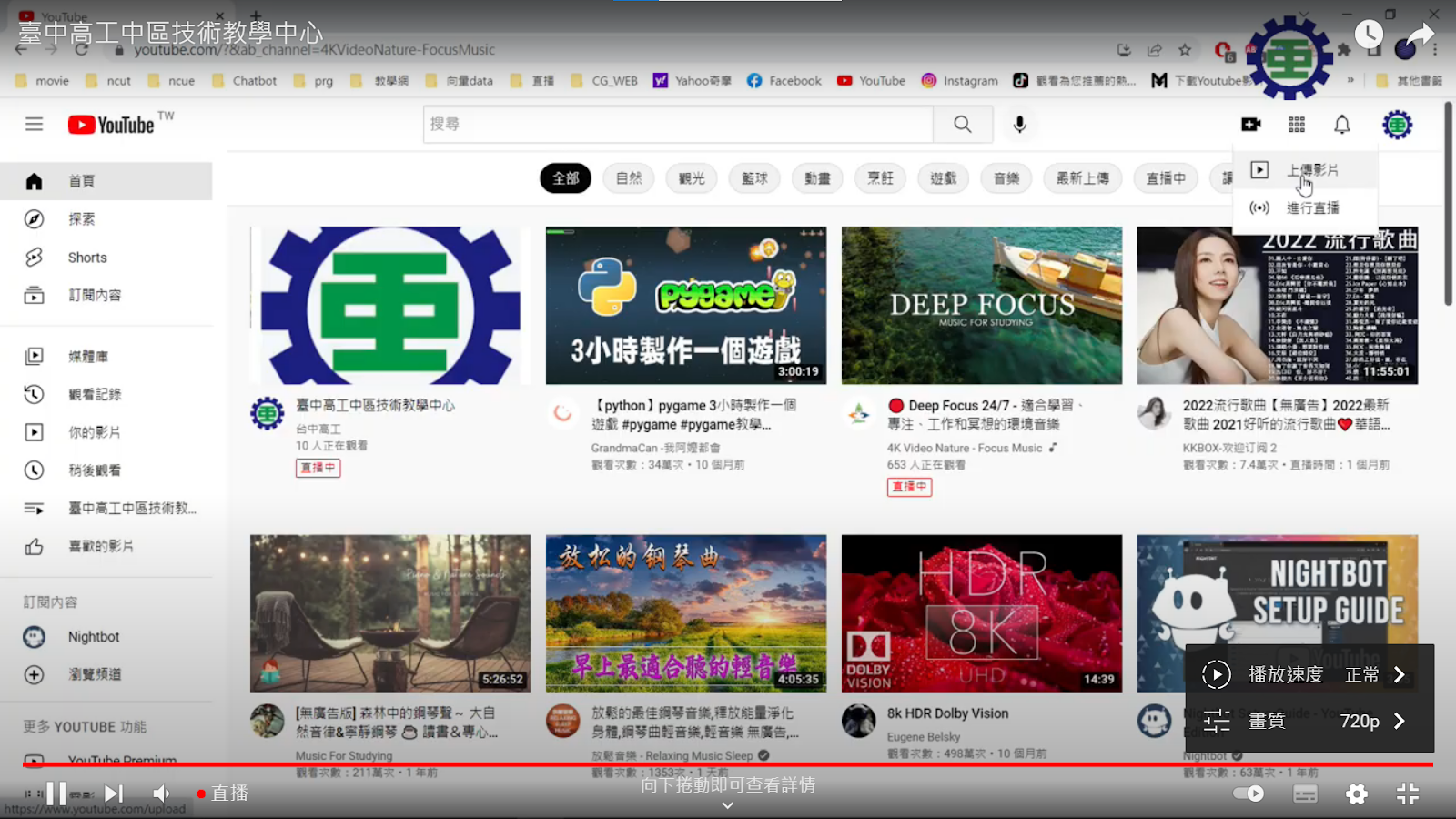Expand the hidden bookmarks overflow chevron

click(x=1350, y=80)
